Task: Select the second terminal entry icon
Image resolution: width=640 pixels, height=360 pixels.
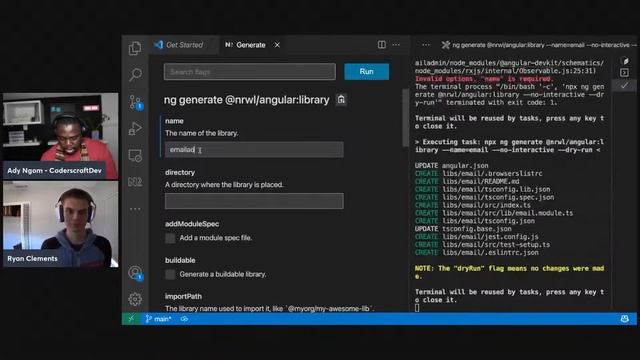Action: [624, 73]
